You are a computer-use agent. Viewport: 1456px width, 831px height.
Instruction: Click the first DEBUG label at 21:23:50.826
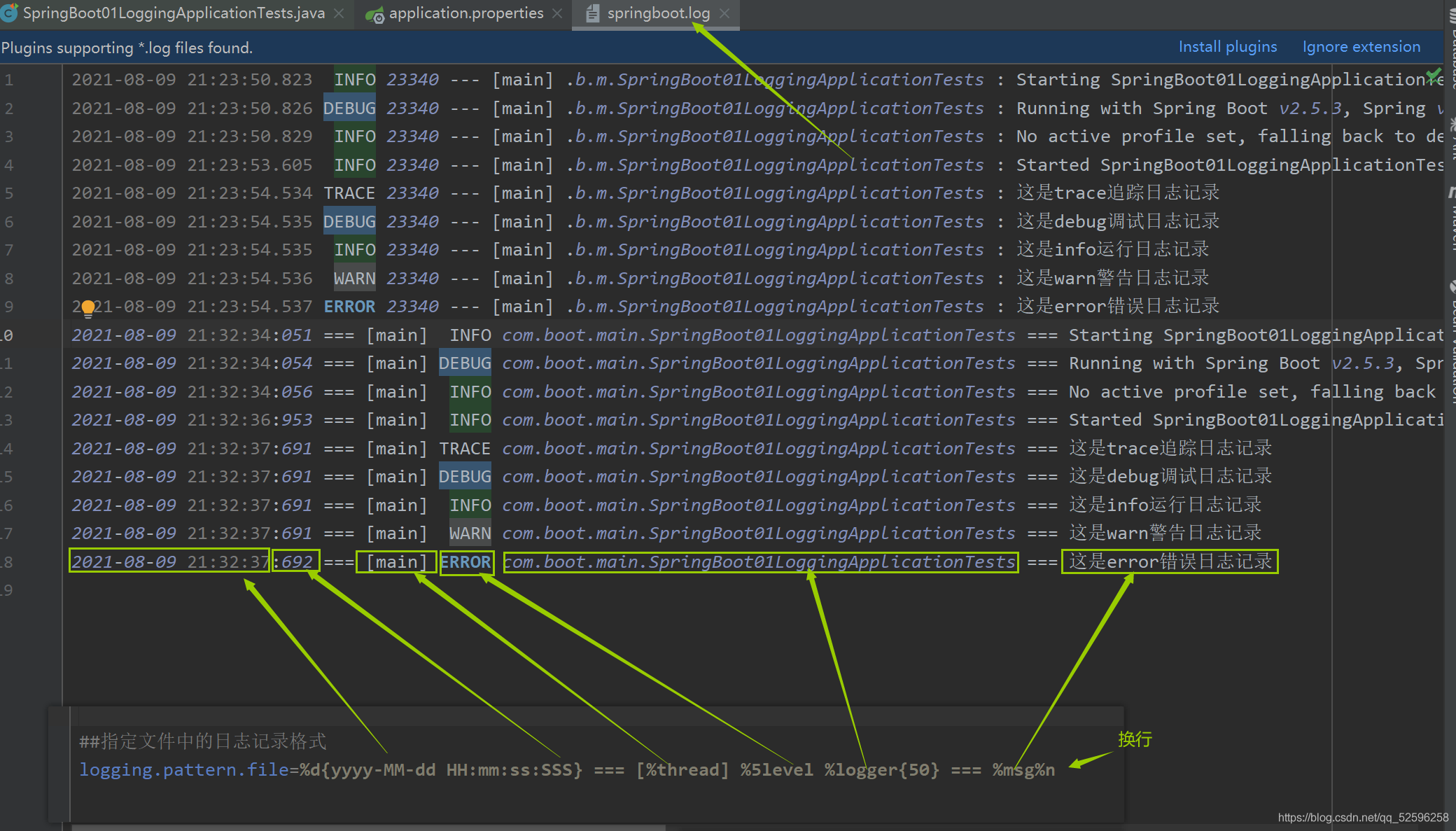coord(349,109)
